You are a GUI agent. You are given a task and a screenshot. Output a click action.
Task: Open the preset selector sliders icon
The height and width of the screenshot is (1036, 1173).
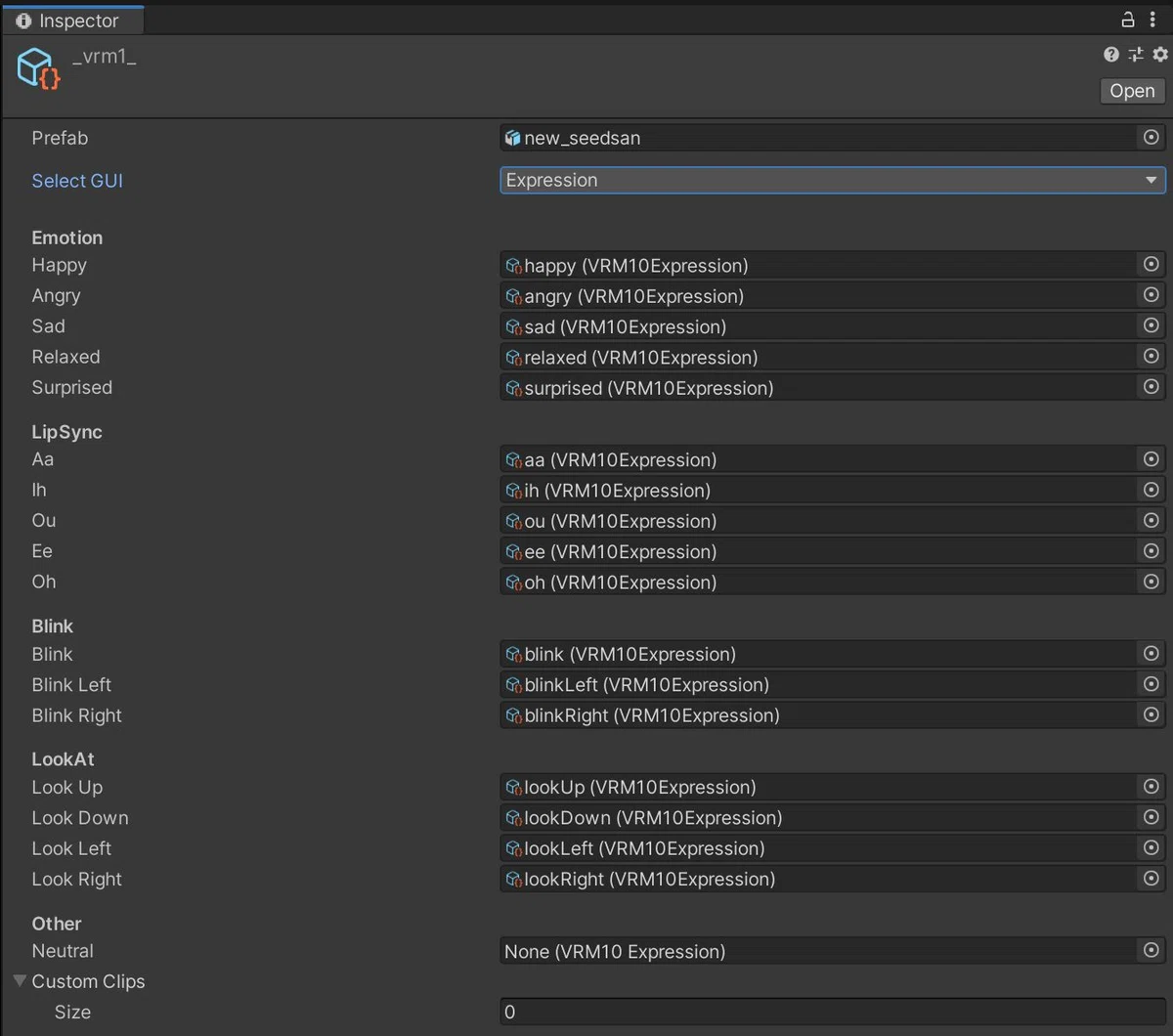click(1136, 55)
